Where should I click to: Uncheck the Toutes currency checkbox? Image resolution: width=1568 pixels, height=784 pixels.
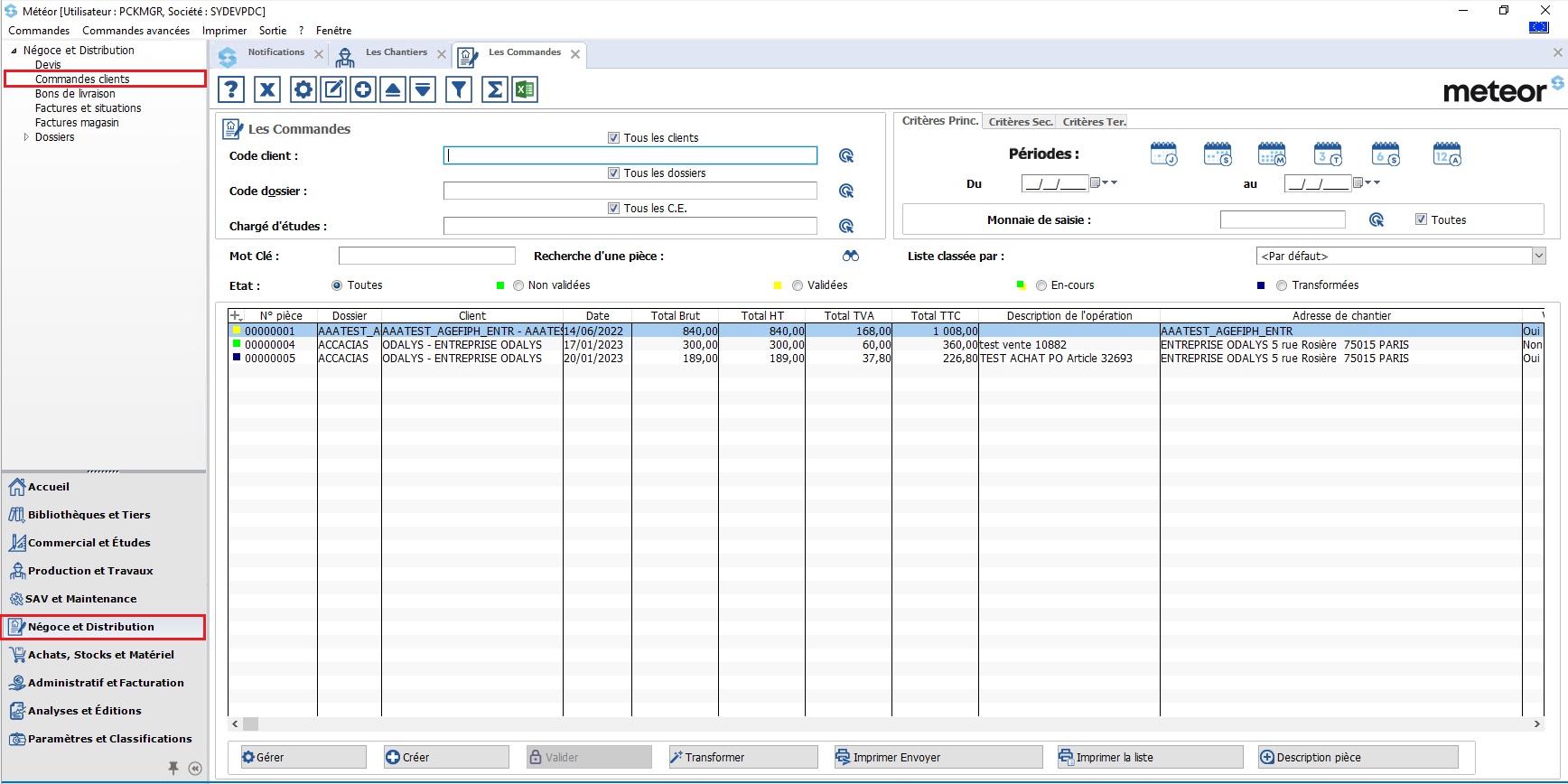[x=1422, y=219]
